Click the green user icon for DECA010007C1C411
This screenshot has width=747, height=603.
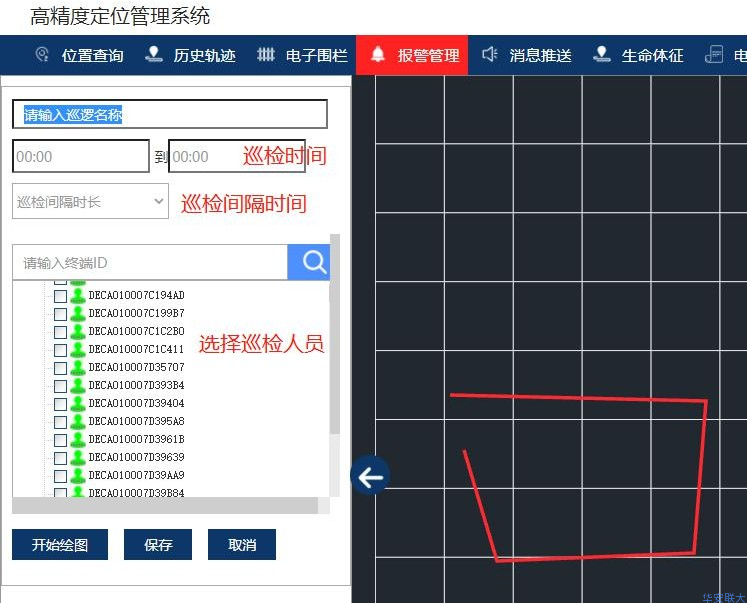[78, 350]
